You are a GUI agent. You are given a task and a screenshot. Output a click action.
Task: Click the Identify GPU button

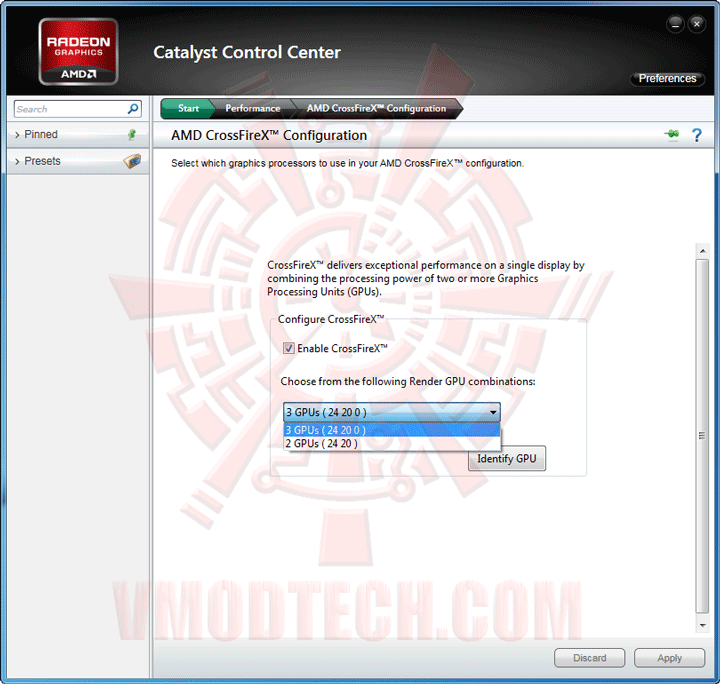[507, 459]
